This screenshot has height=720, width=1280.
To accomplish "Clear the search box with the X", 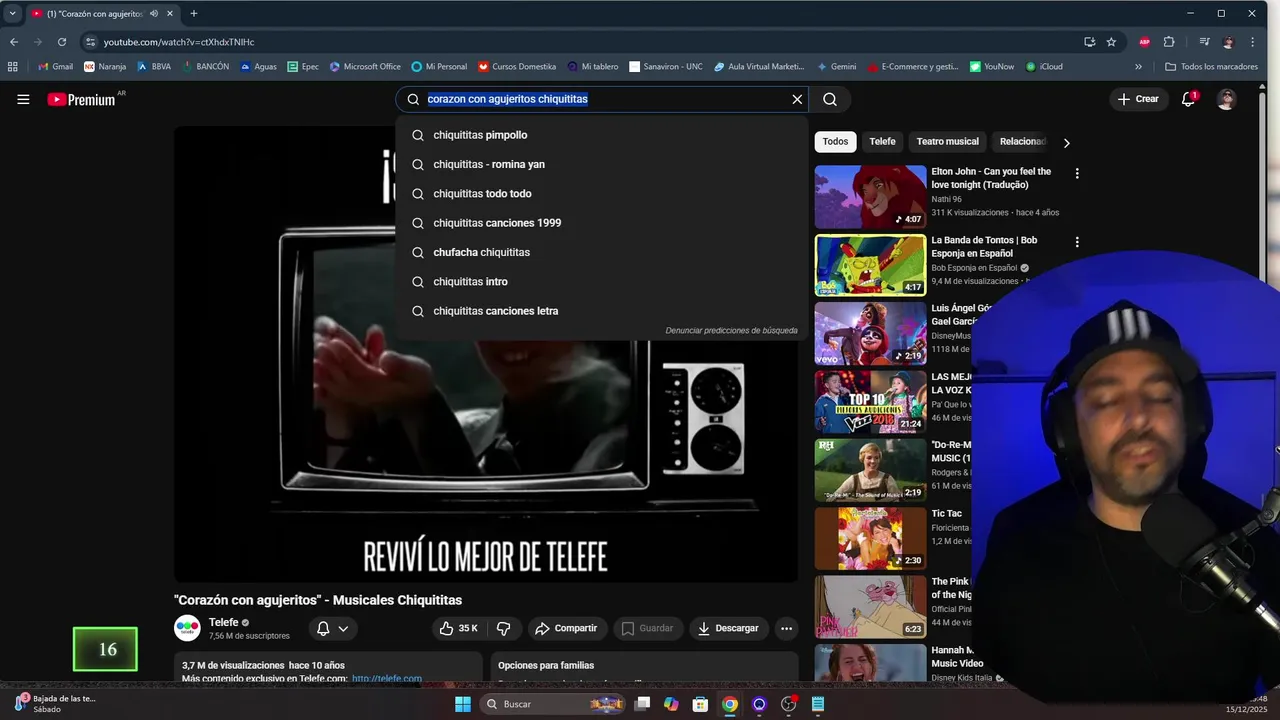I will click(797, 99).
